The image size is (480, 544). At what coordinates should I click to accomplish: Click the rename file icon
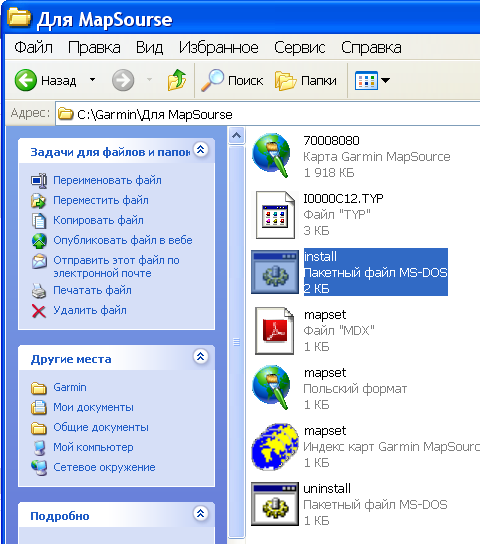coord(39,180)
